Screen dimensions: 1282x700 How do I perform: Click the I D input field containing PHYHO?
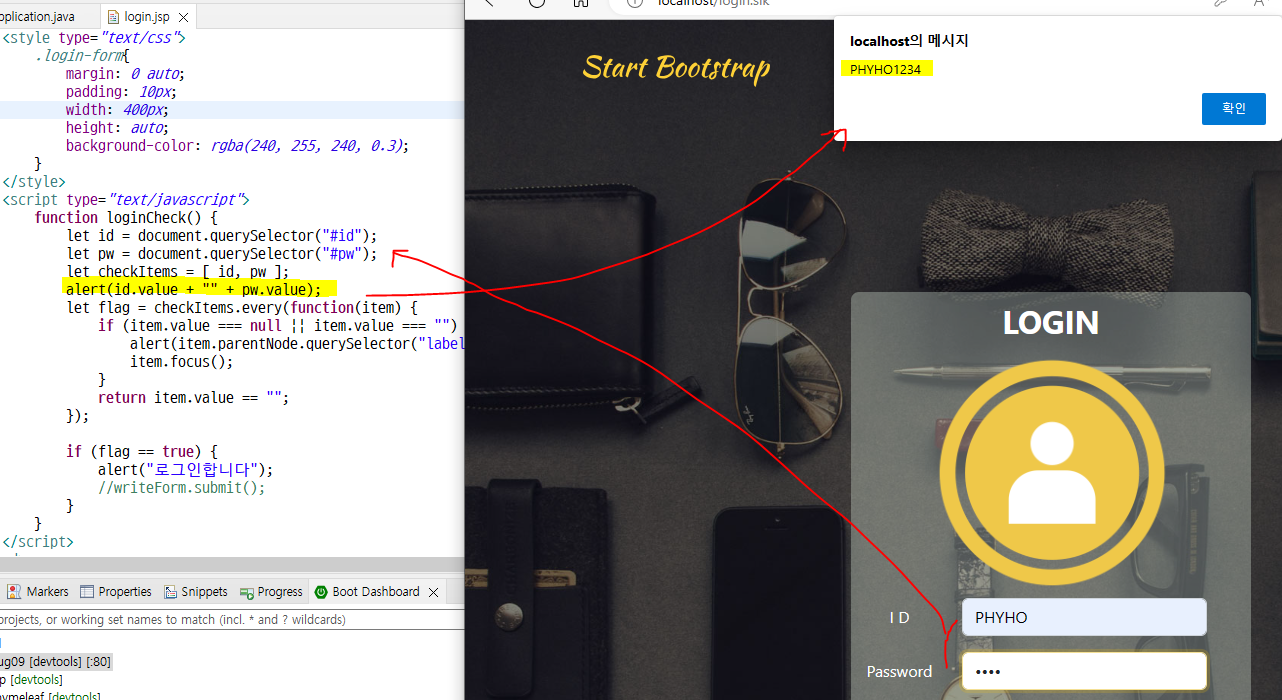(1084, 617)
